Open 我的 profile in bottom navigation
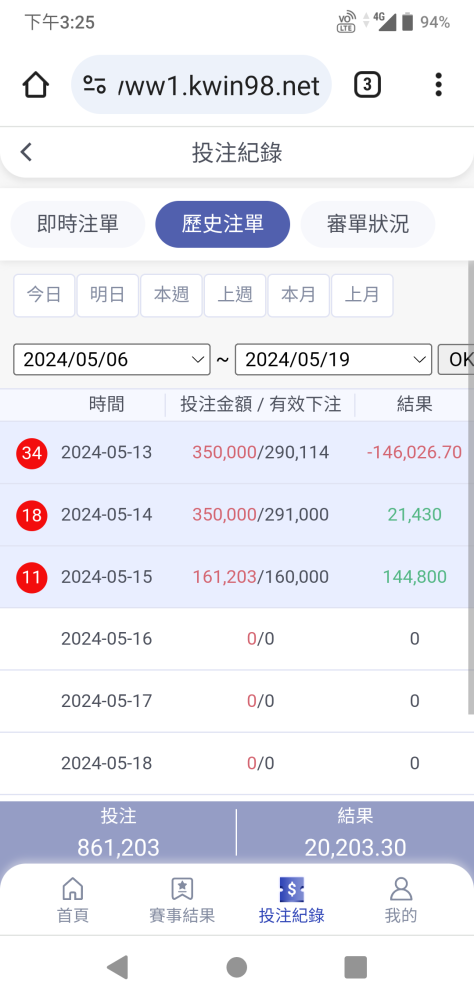This screenshot has height=1000, width=474. [x=401, y=900]
